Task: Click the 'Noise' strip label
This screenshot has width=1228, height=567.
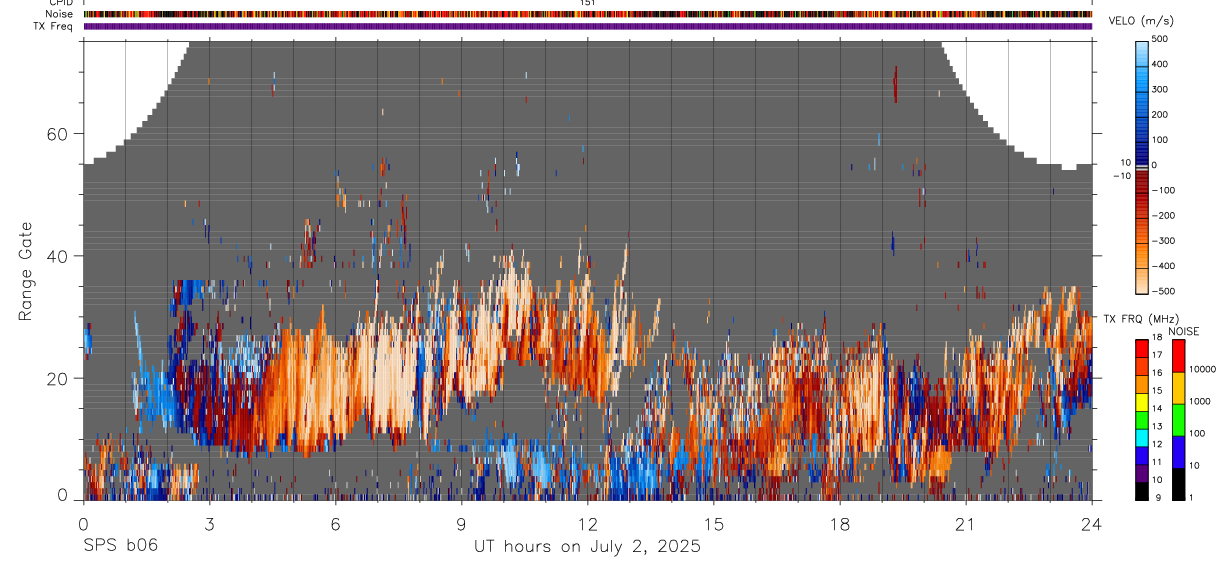Action: click(60, 14)
